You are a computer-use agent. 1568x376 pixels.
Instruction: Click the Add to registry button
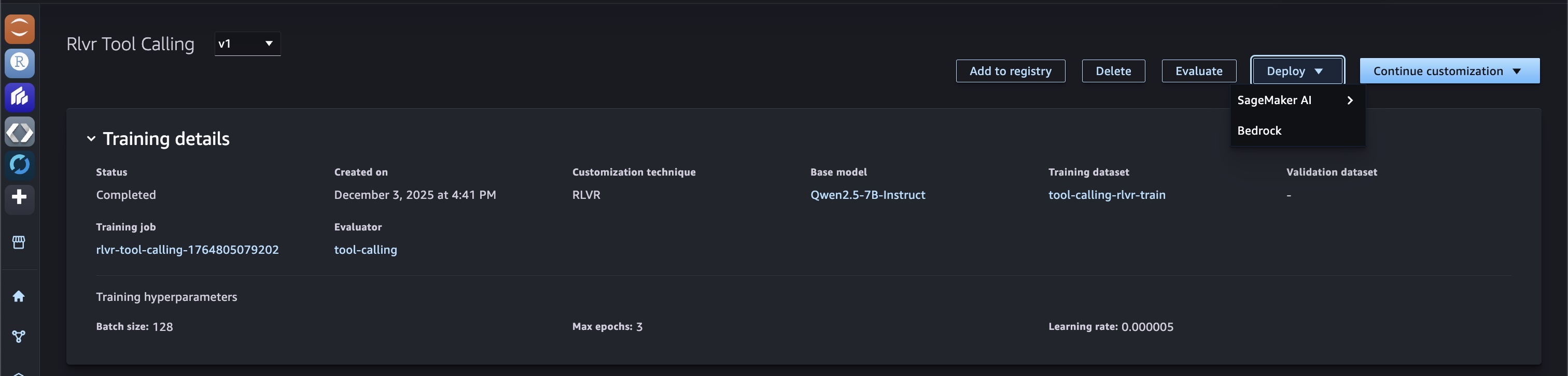pos(1011,71)
